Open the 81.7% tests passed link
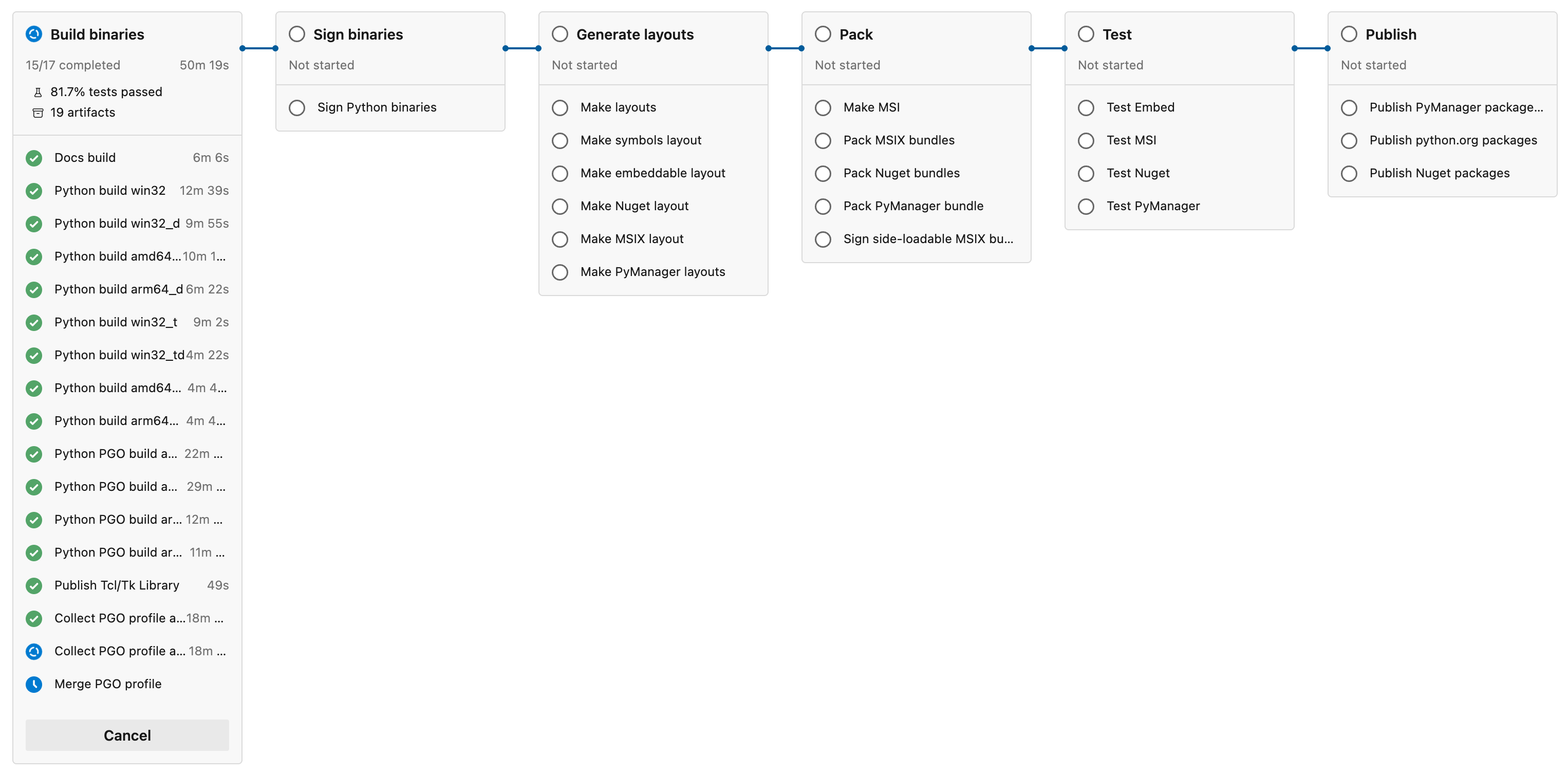This screenshot has width=1568, height=773. (106, 92)
